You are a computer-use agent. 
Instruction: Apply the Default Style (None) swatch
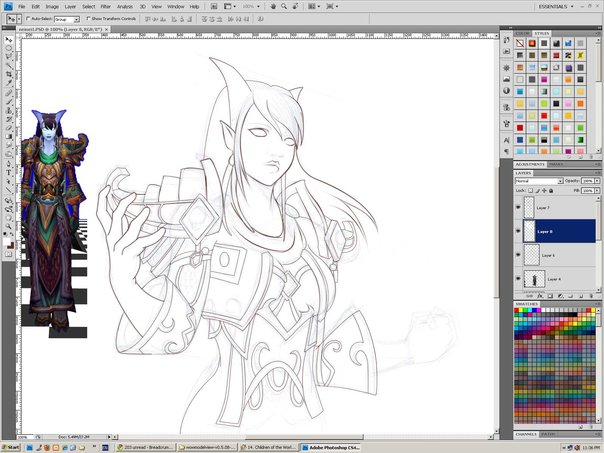pyautogui.click(x=520, y=43)
